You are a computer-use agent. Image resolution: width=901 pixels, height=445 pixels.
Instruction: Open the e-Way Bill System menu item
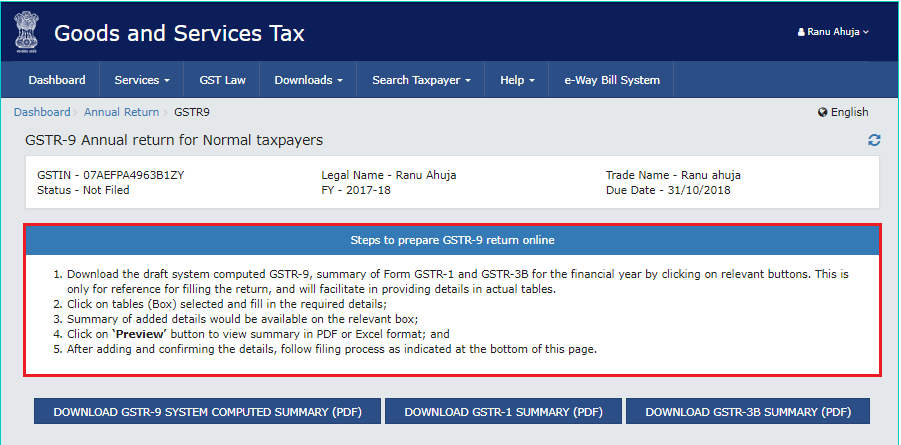pos(612,80)
